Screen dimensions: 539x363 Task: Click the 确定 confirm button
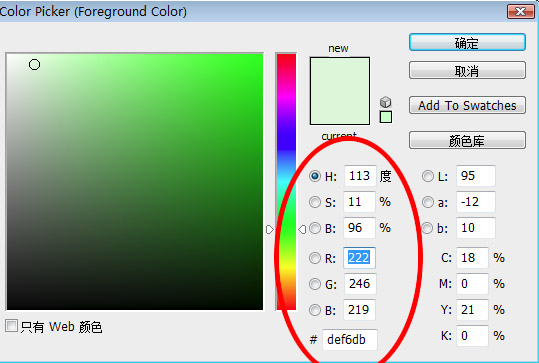(467, 43)
